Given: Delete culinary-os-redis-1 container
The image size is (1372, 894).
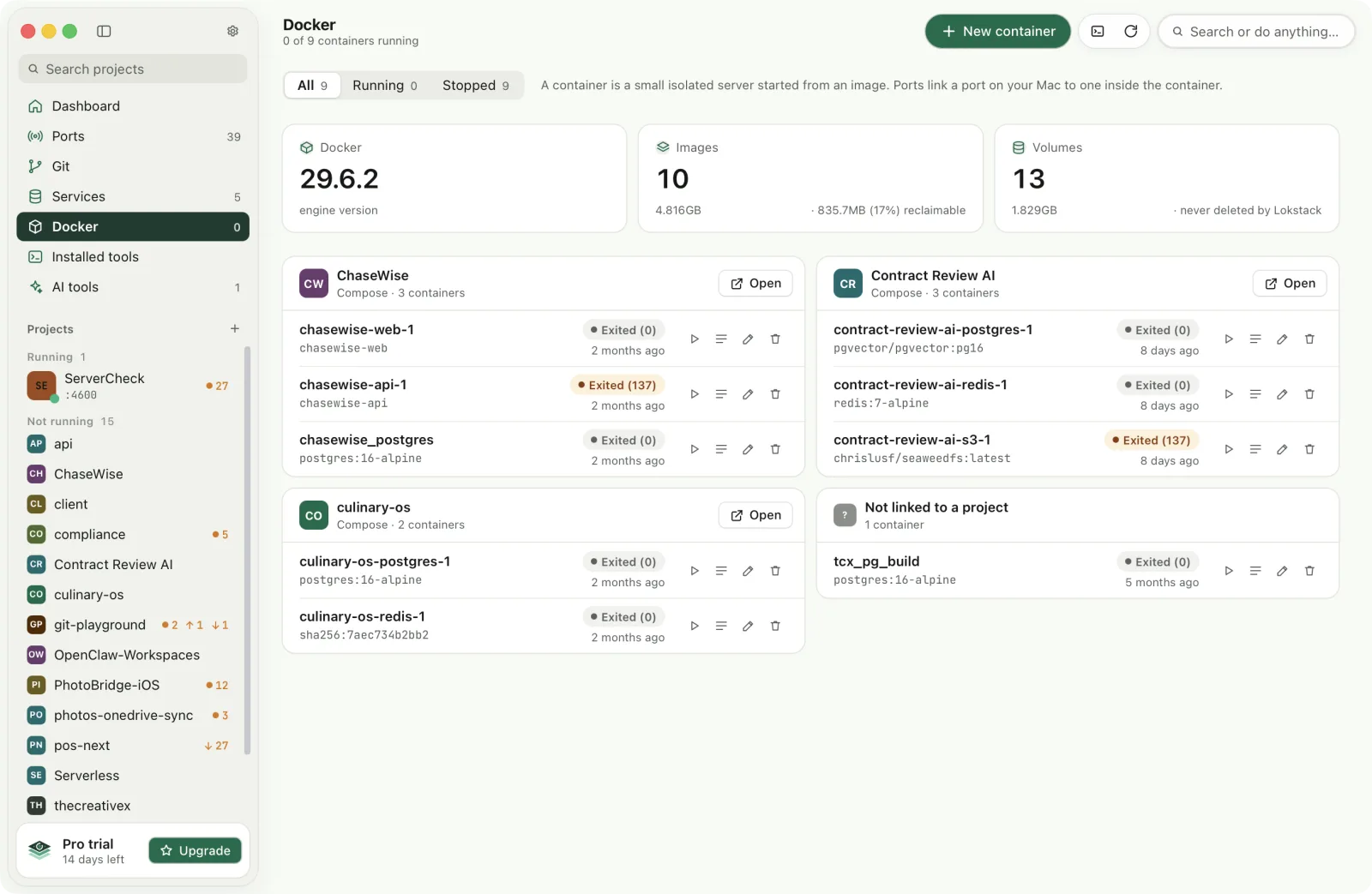Looking at the screenshot, I should [775, 626].
